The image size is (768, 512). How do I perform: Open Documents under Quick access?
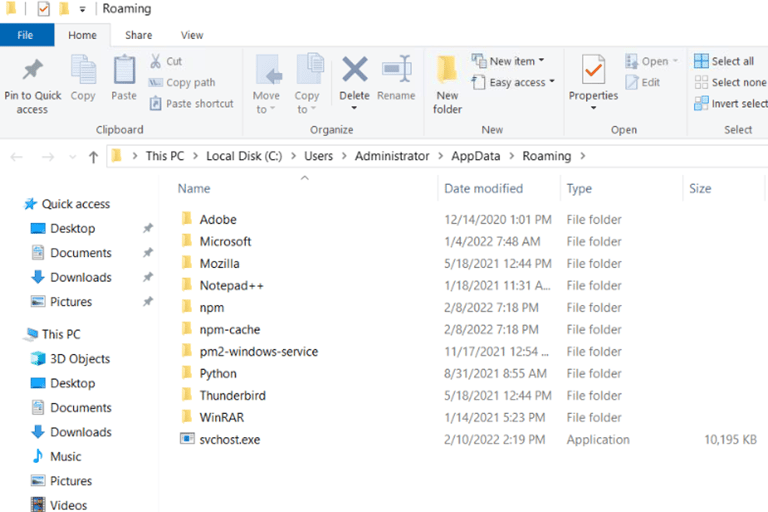click(80, 253)
